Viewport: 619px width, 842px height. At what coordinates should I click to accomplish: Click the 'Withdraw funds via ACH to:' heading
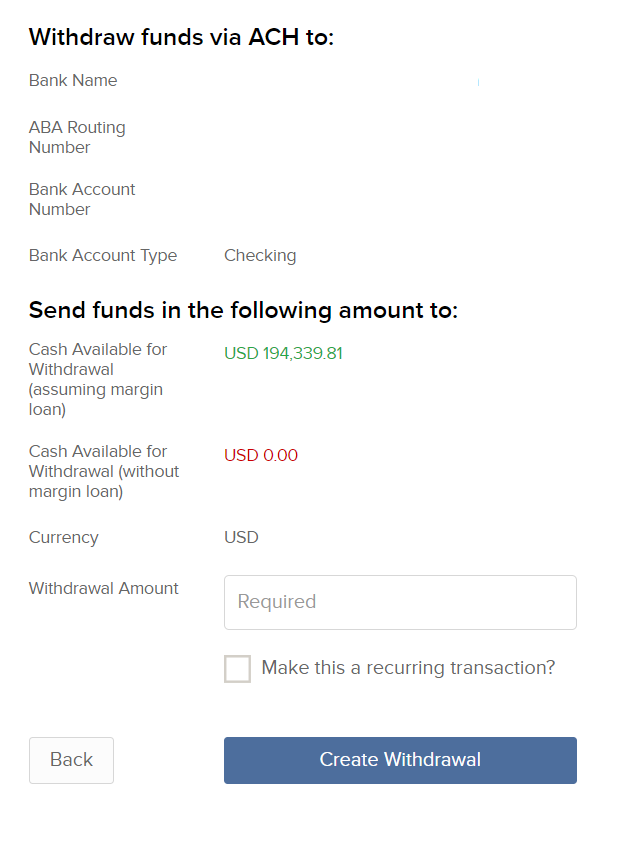181,38
